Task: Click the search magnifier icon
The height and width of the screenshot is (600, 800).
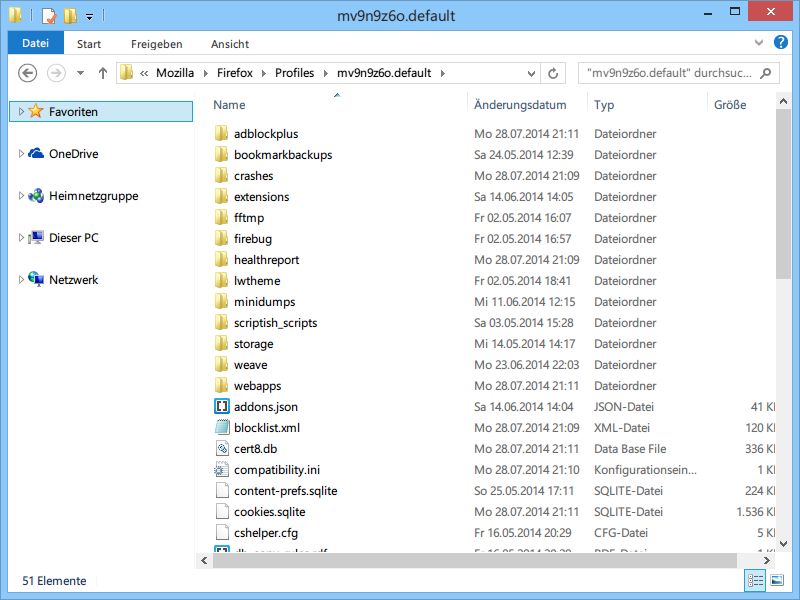Action: click(765, 73)
